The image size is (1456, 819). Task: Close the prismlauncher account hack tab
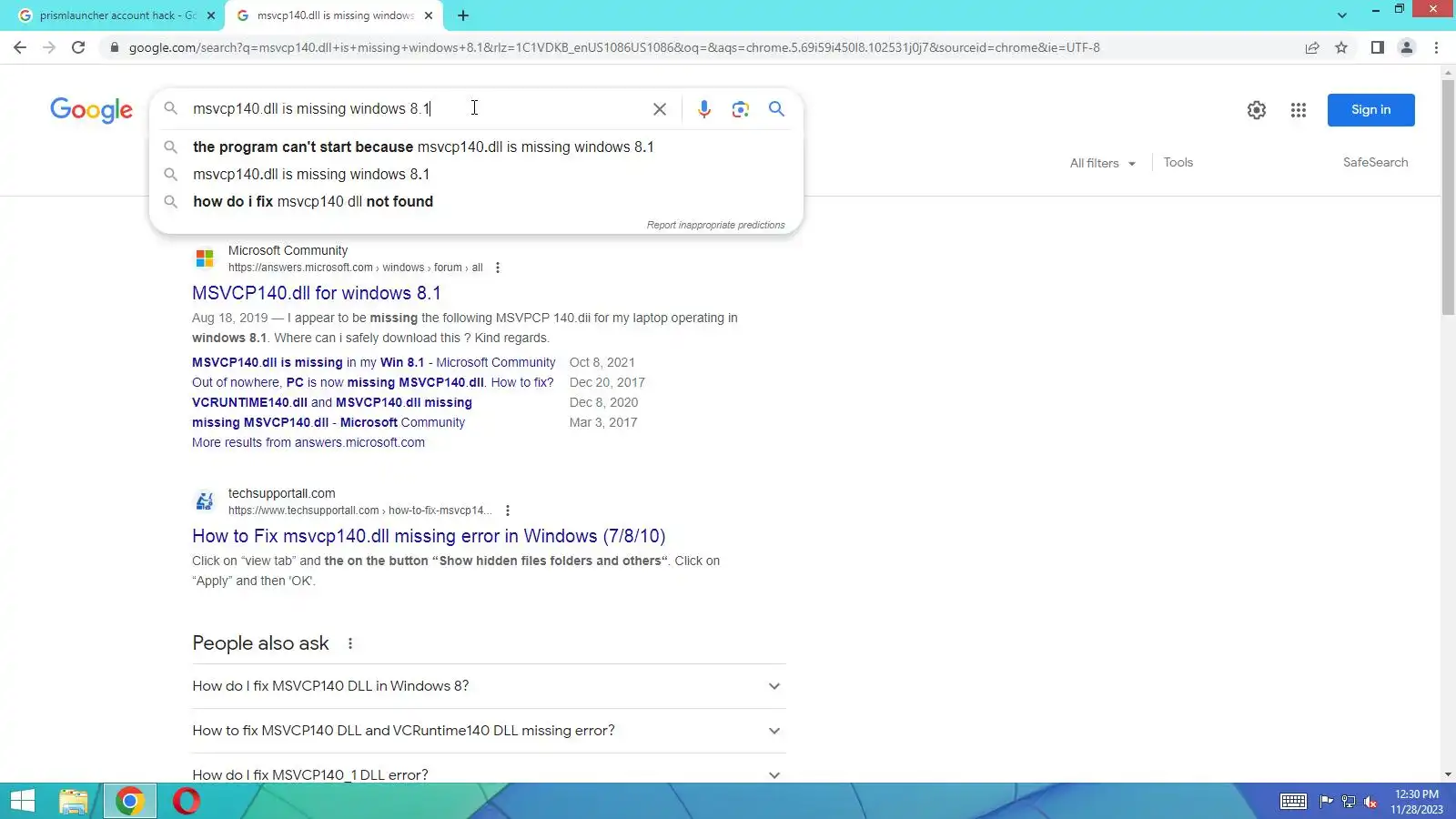click(211, 15)
